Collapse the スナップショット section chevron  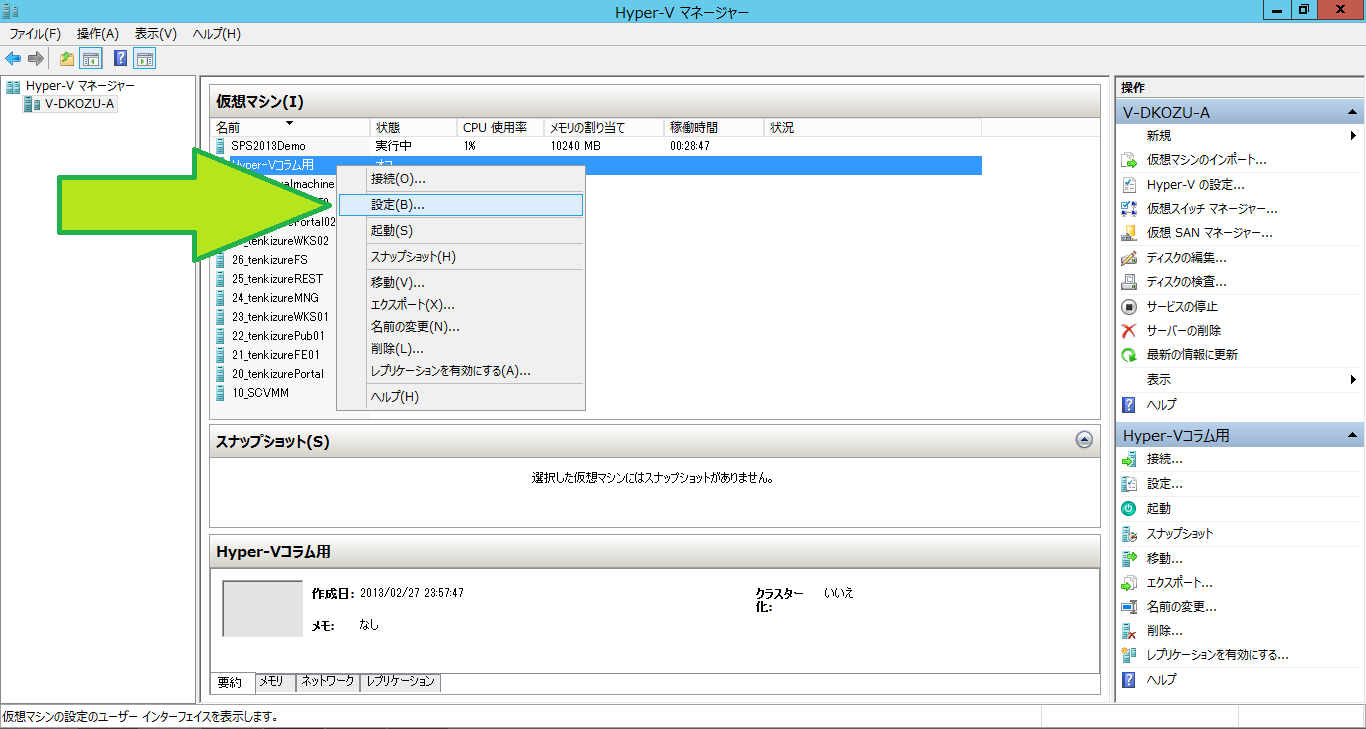coord(1084,440)
